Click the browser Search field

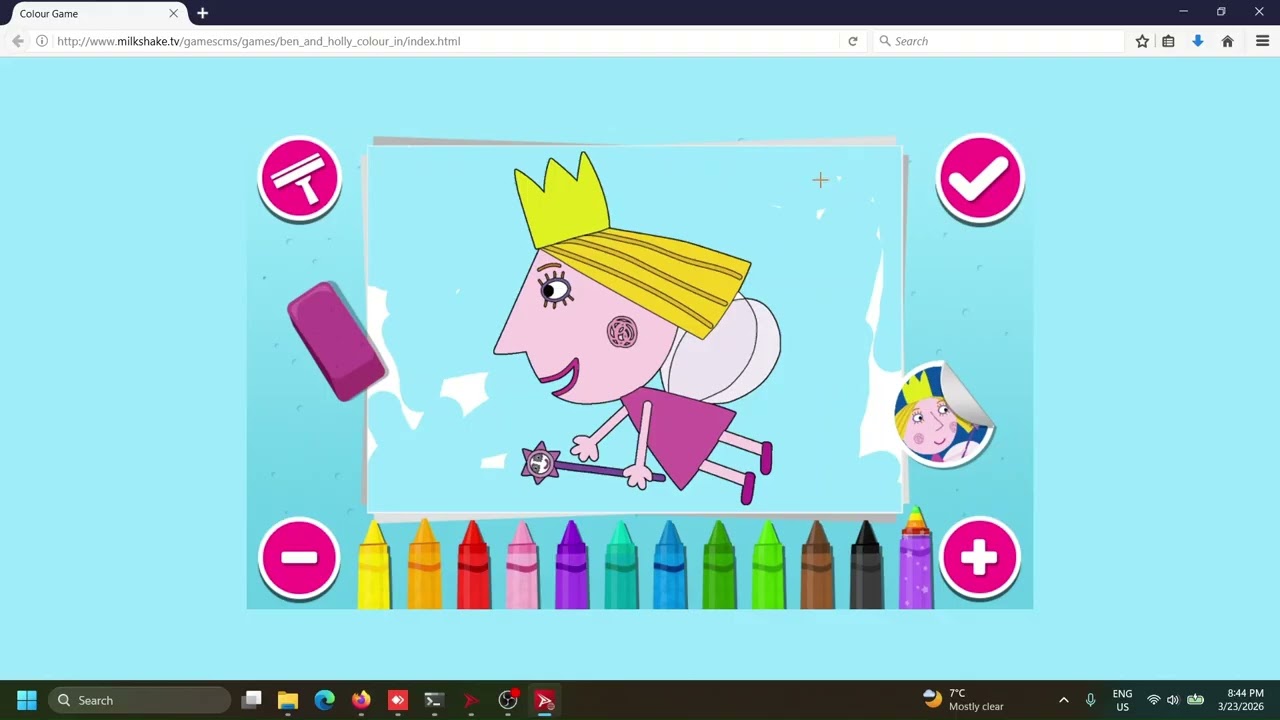point(998,41)
